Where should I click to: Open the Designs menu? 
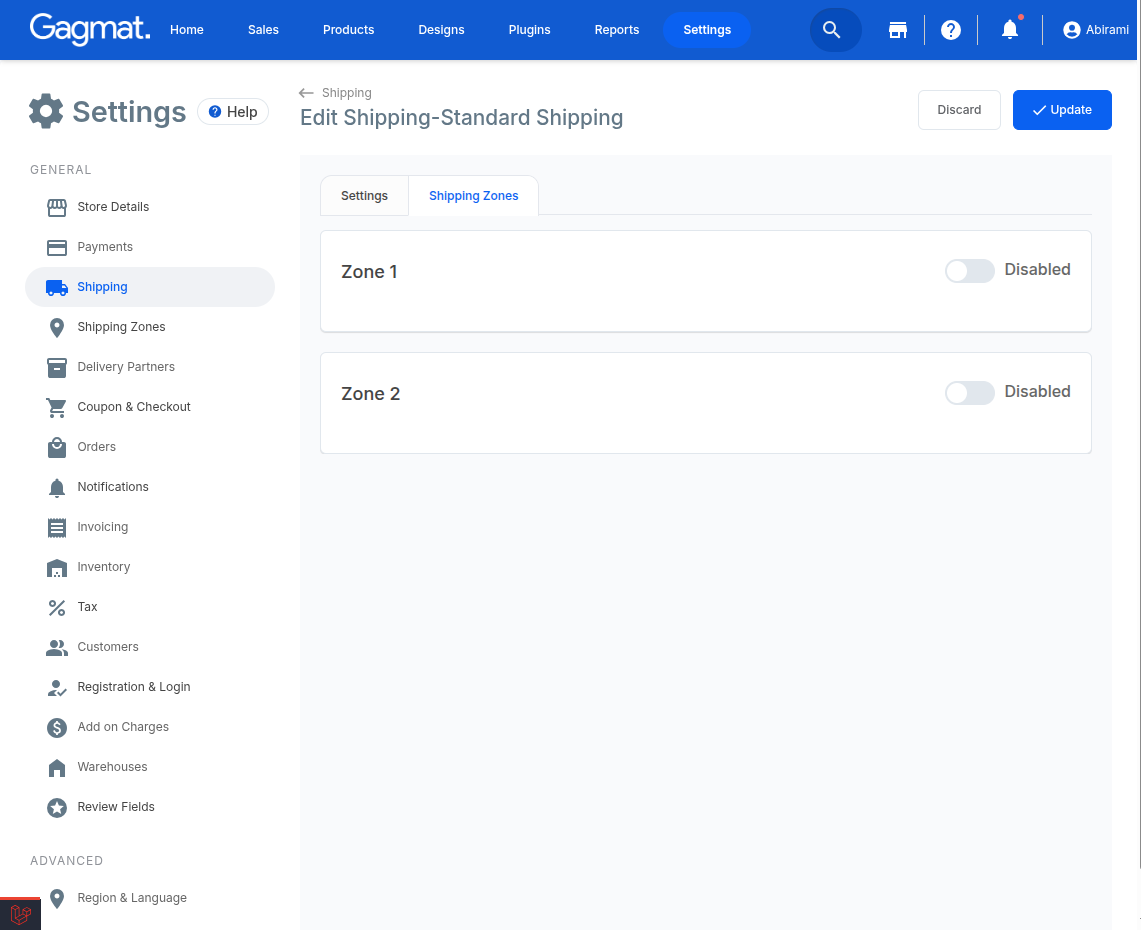tap(441, 30)
